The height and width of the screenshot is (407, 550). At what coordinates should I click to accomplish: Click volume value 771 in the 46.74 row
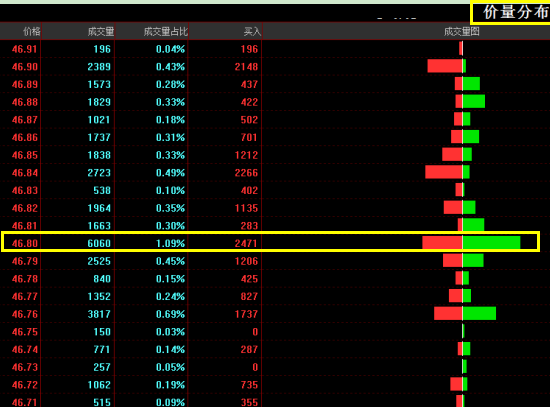click(x=102, y=349)
